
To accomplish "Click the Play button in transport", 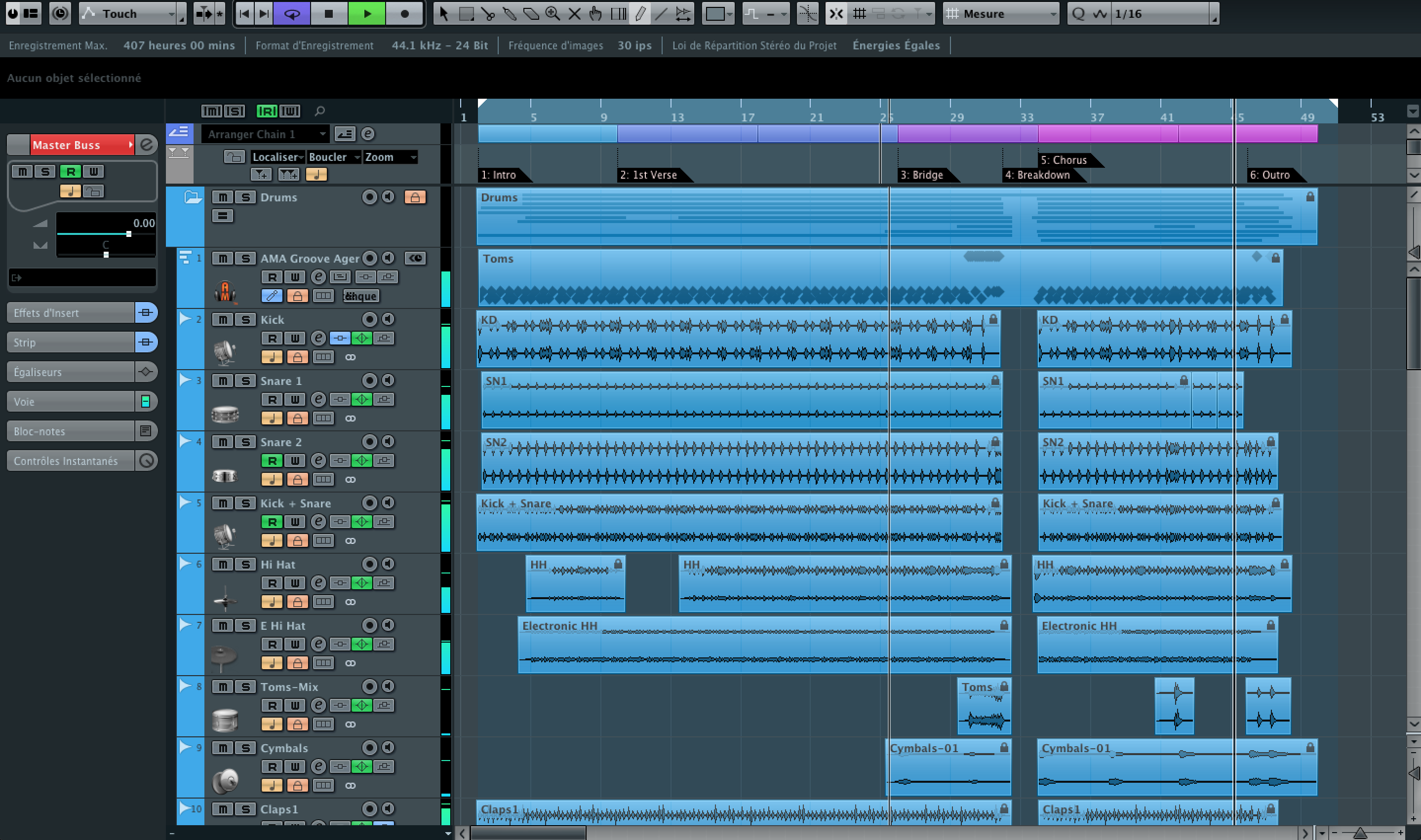I will [365, 13].
